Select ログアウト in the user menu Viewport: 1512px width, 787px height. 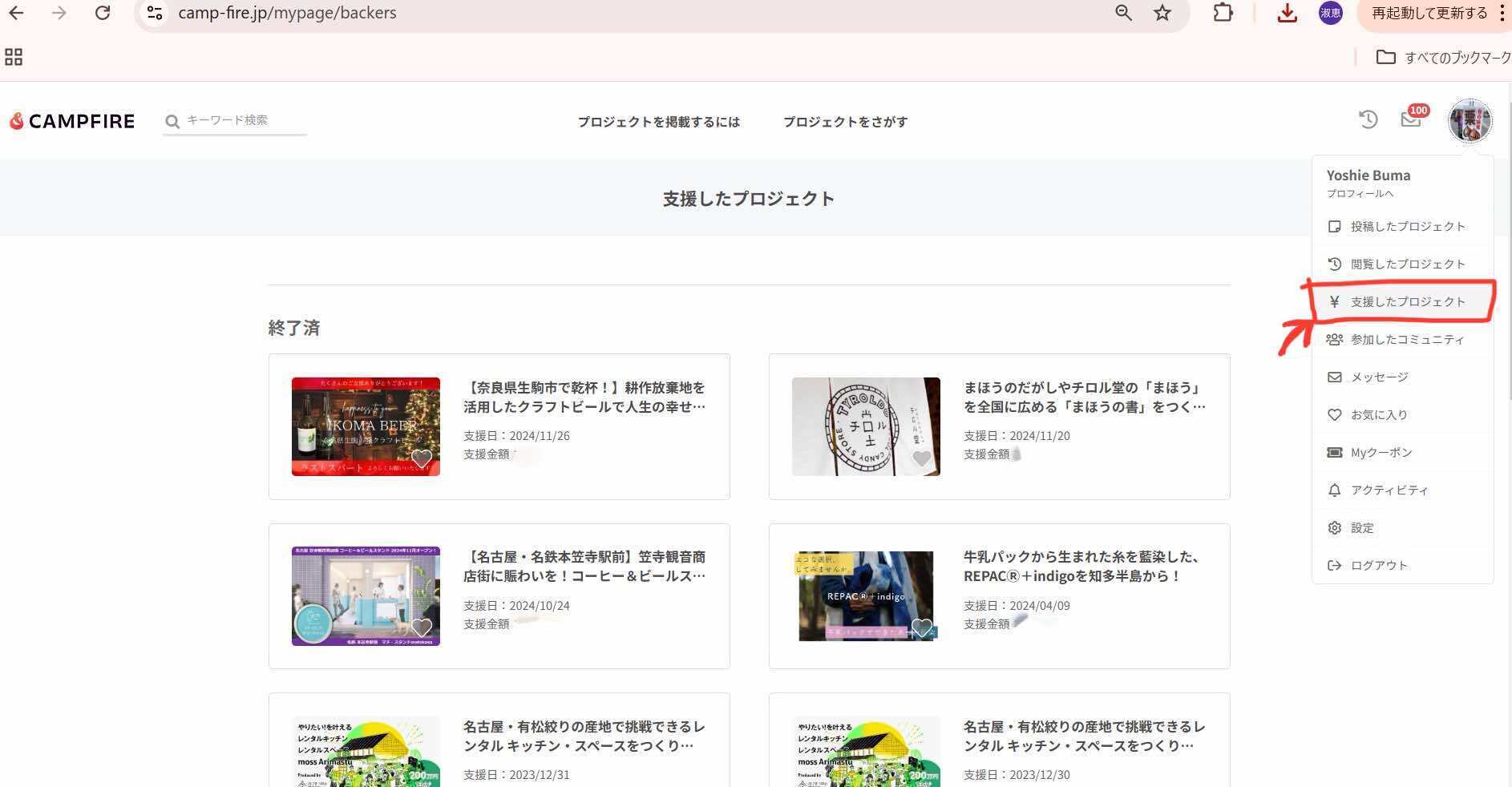[x=1378, y=566]
